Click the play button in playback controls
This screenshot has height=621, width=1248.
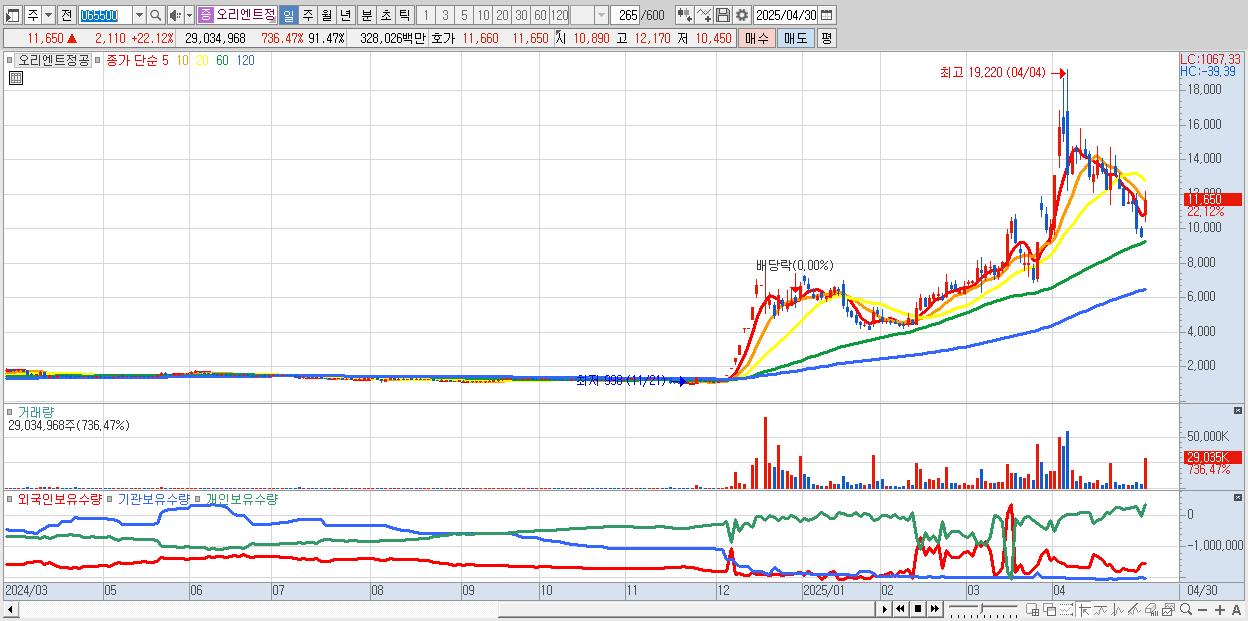point(885,609)
